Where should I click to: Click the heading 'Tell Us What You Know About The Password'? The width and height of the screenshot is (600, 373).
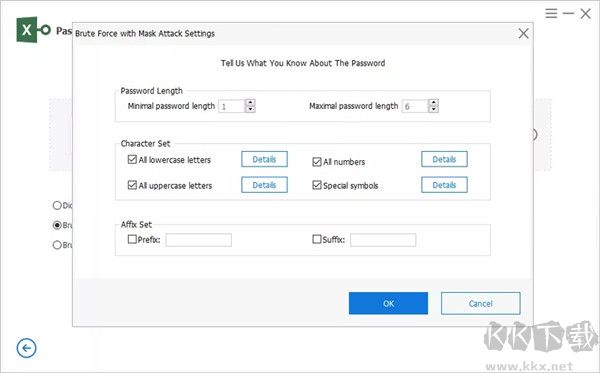(x=303, y=63)
